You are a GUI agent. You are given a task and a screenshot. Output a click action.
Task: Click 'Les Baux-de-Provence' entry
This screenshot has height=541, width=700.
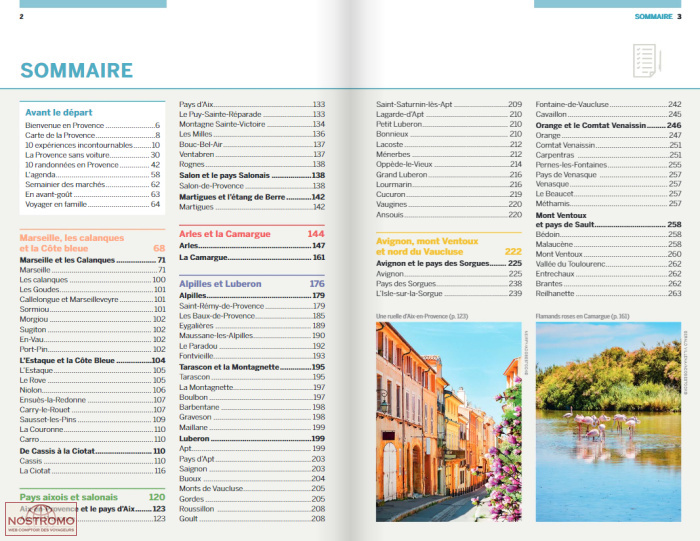pyautogui.click(x=252, y=316)
